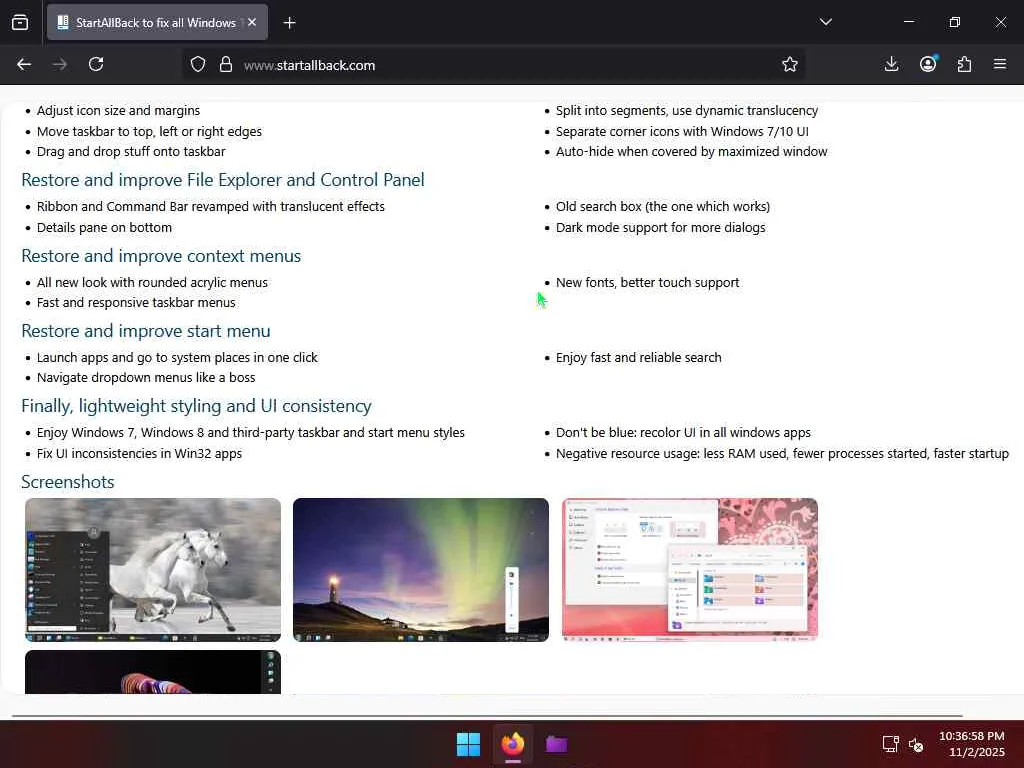Click 'Separate corner icons with Windows 7/10 UI'
This screenshot has width=1024, height=768.
pos(682,131)
